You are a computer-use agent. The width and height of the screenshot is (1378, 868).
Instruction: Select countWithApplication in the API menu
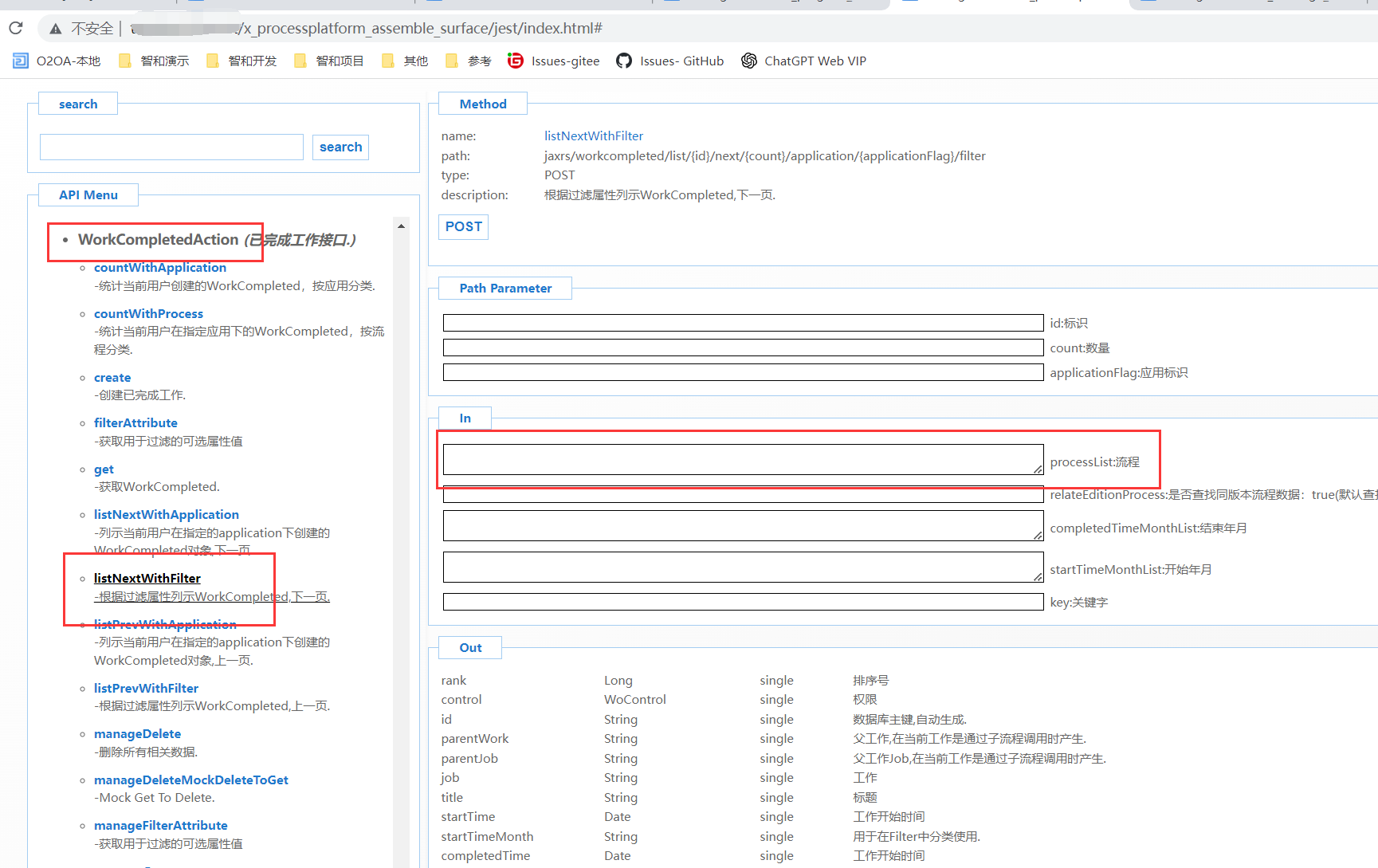point(160,268)
